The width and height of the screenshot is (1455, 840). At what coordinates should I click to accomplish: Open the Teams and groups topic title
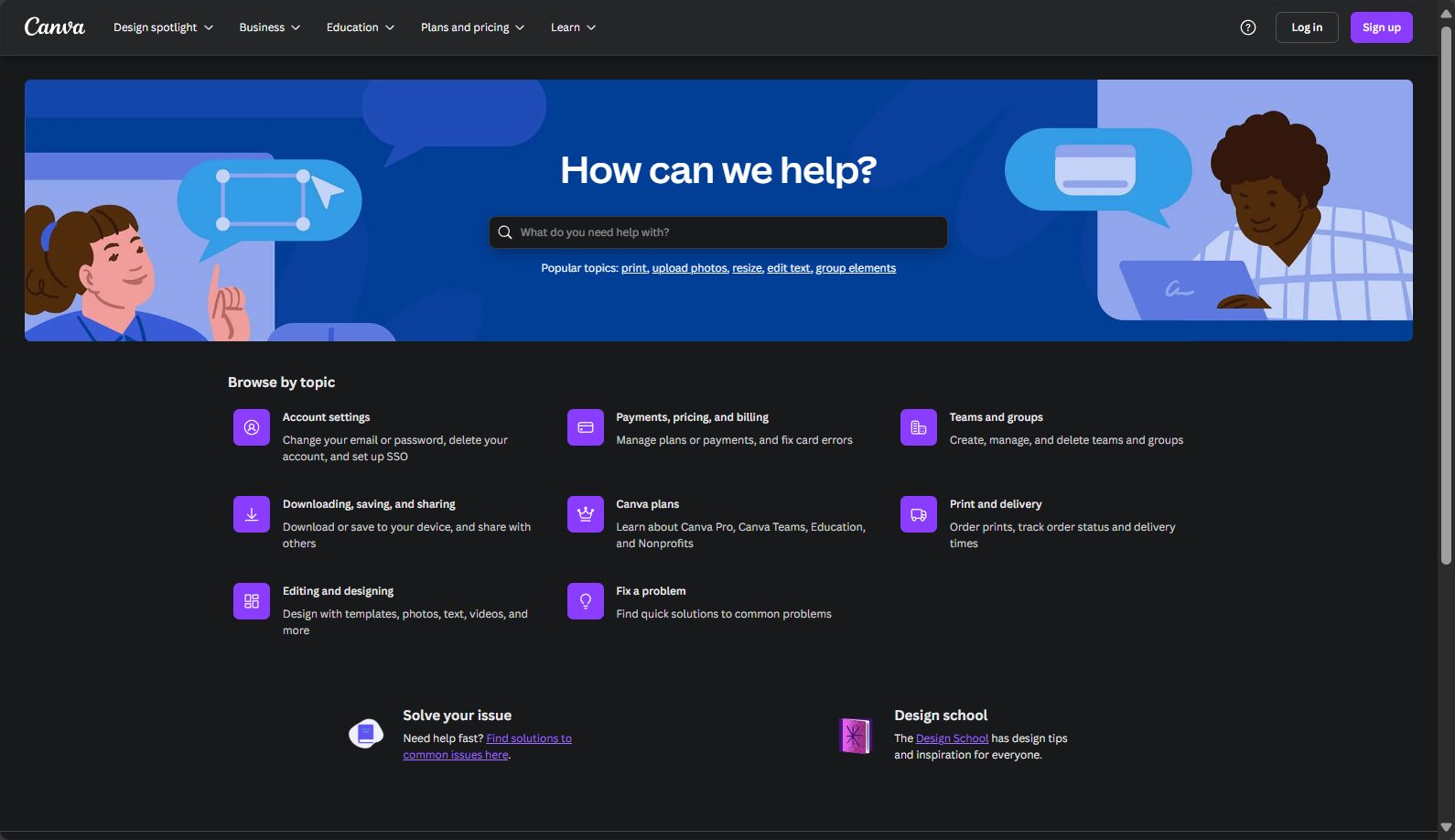[997, 417]
